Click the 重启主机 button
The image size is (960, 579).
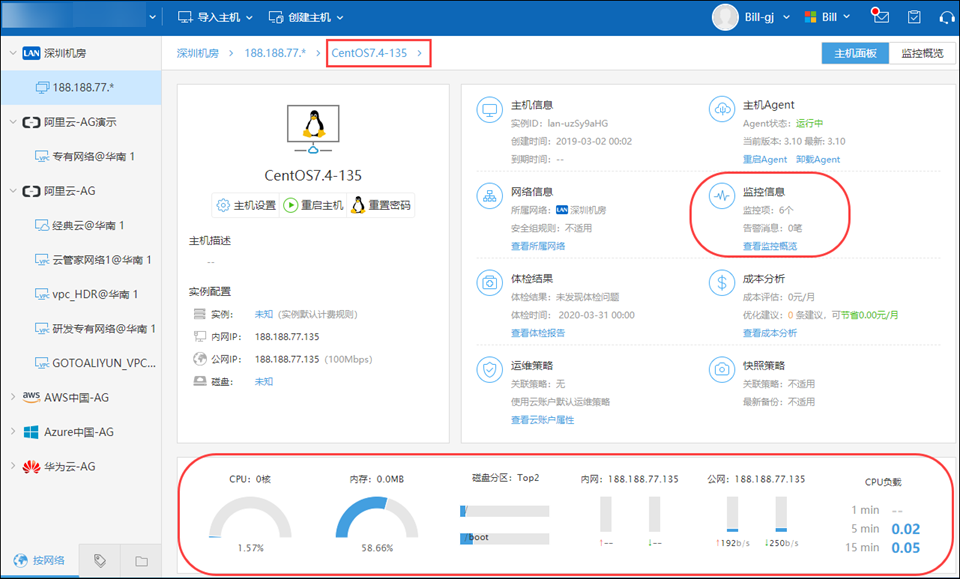point(313,205)
